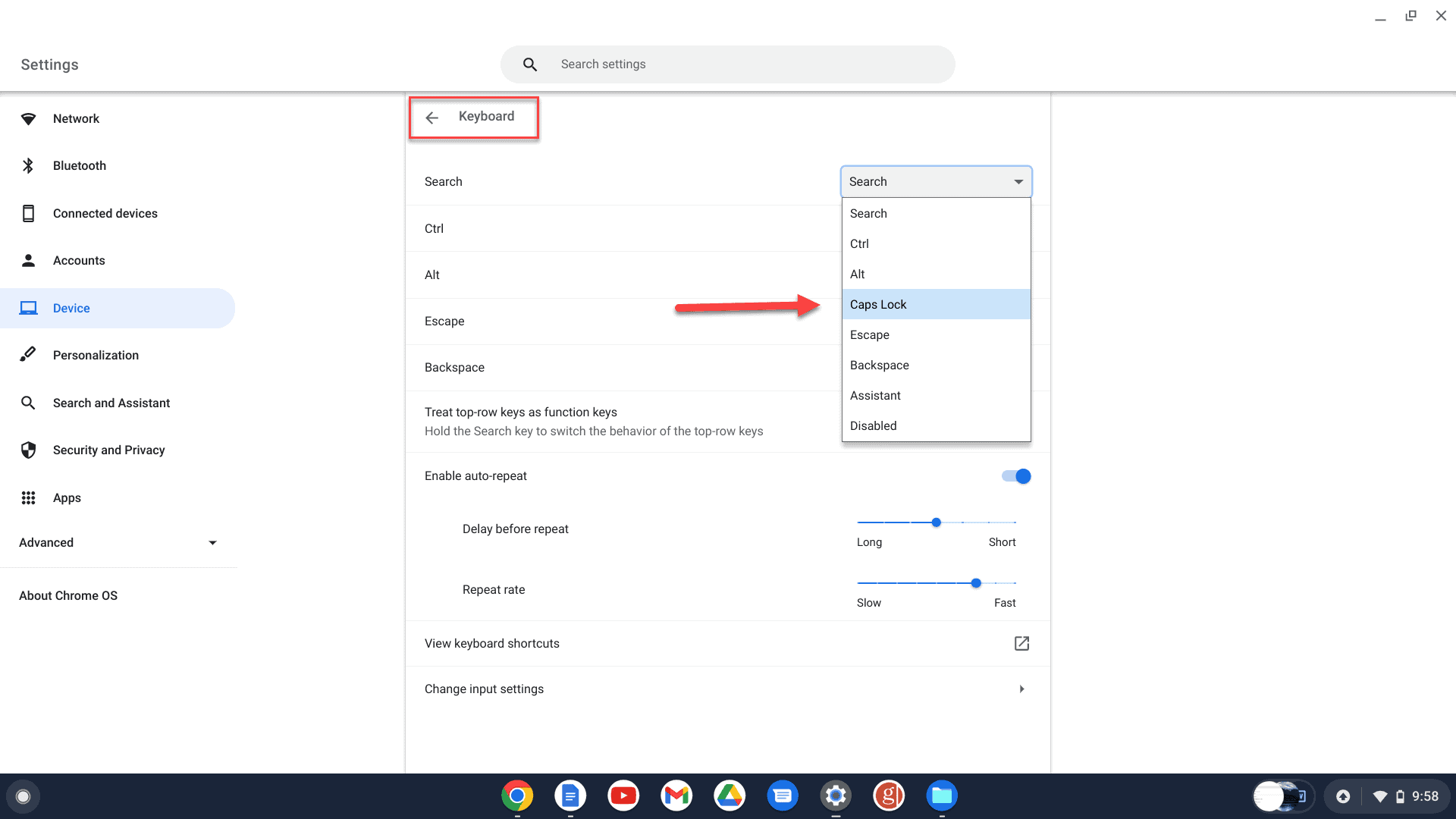
Task: Click the Personalization settings icon
Action: point(28,355)
